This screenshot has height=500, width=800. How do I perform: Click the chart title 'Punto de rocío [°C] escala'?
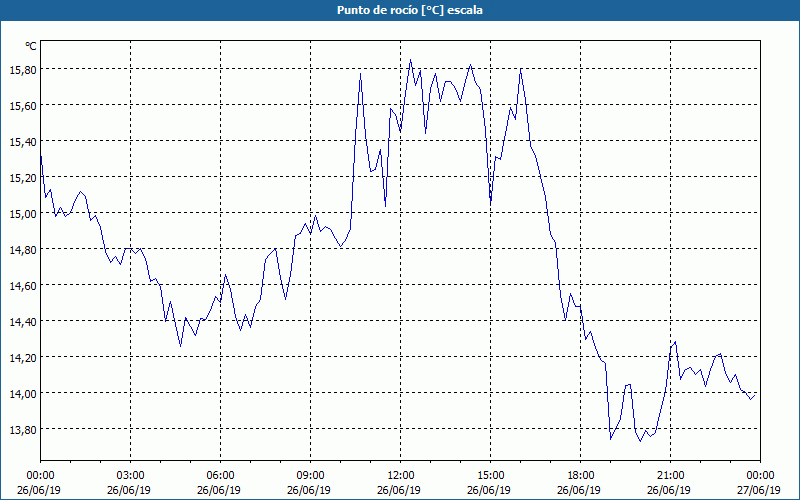click(x=409, y=10)
